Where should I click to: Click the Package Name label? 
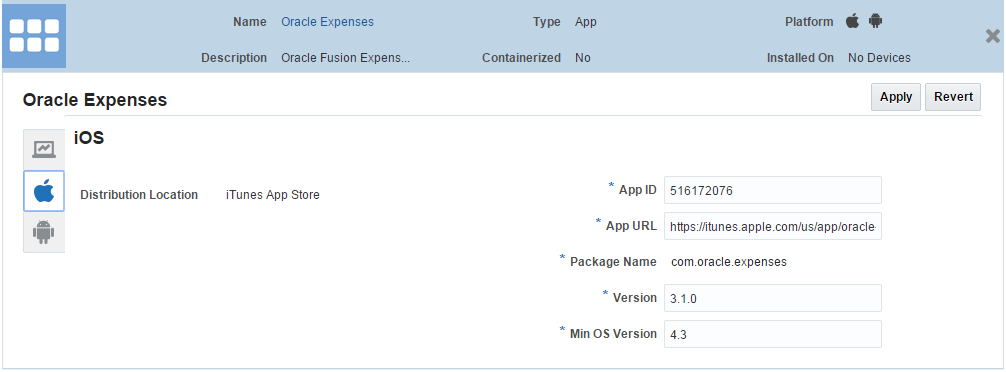pos(613,262)
